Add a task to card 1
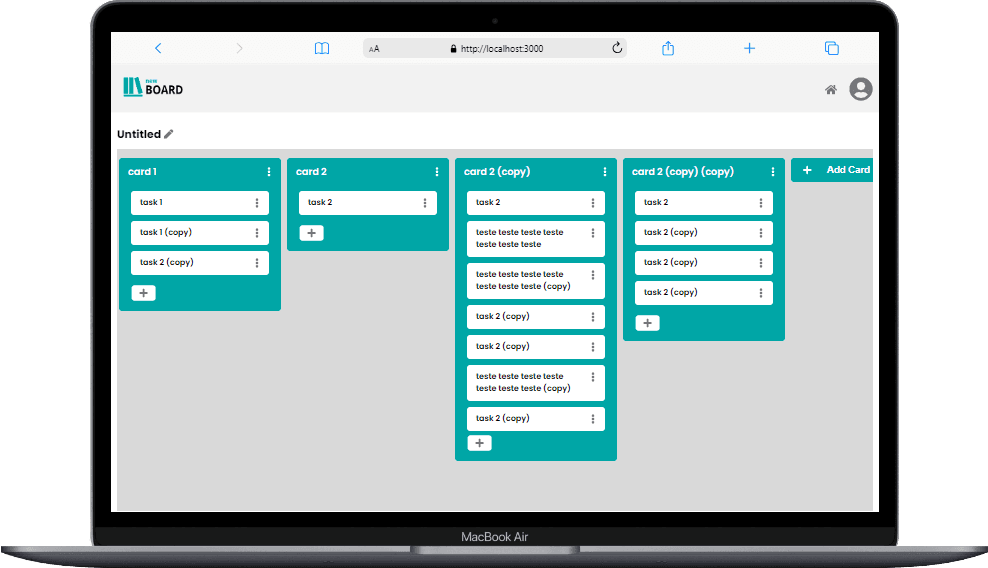The image size is (988, 568). pos(144,293)
